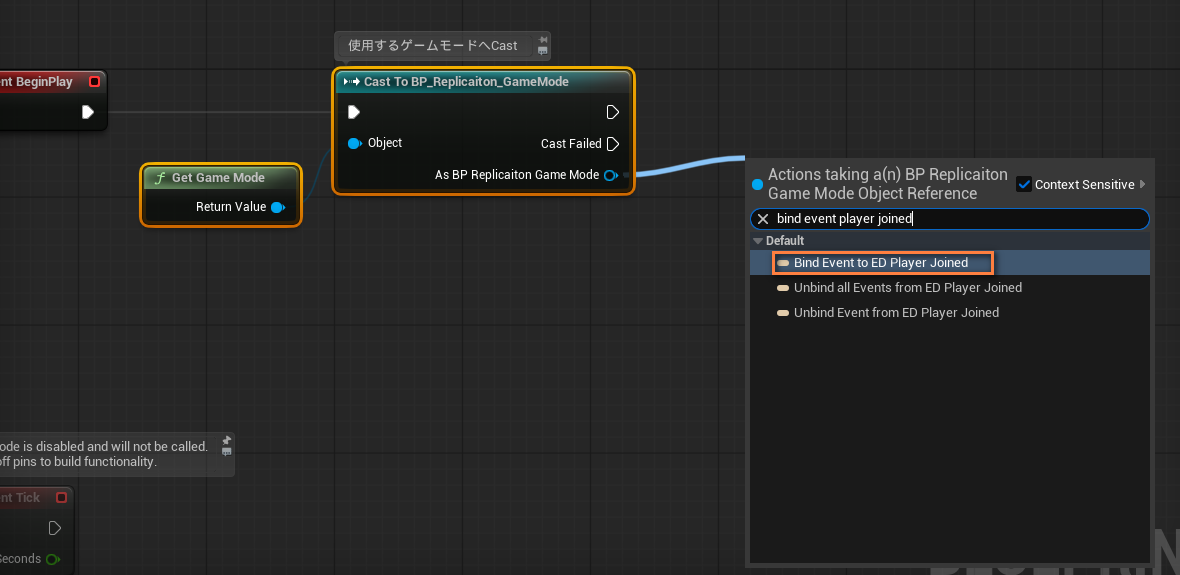Toggle comment bubble icon on the disabled-node note
This screenshot has height=575, width=1180.
click(x=227, y=452)
